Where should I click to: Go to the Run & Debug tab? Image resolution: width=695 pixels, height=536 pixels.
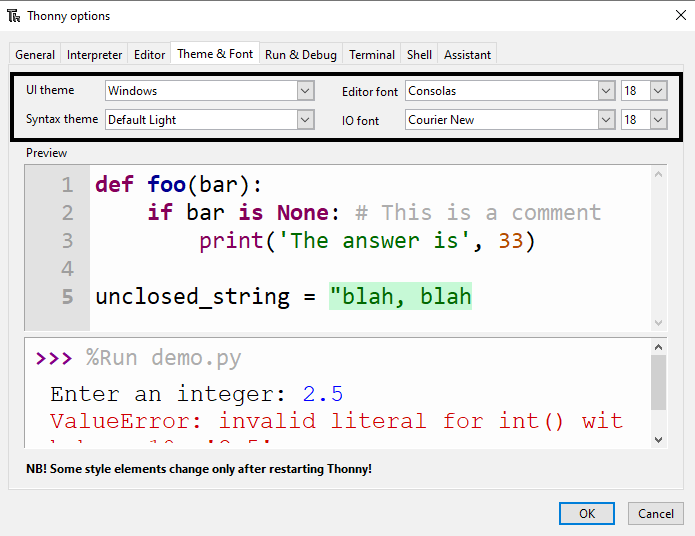[301, 55]
